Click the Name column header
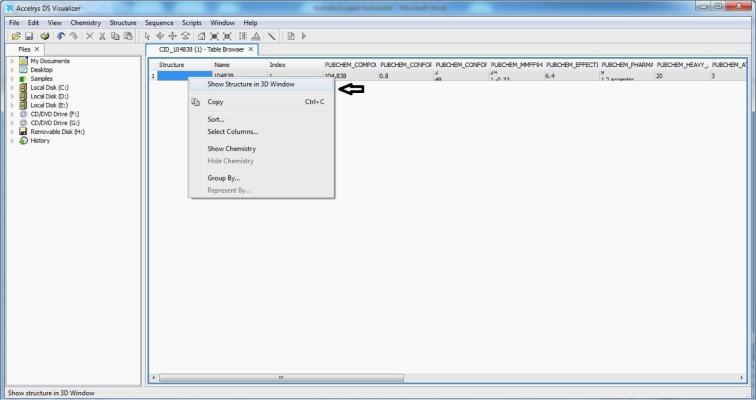Image resolution: width=756 pixels, height=400 pixels. click(x=222, y=64)
